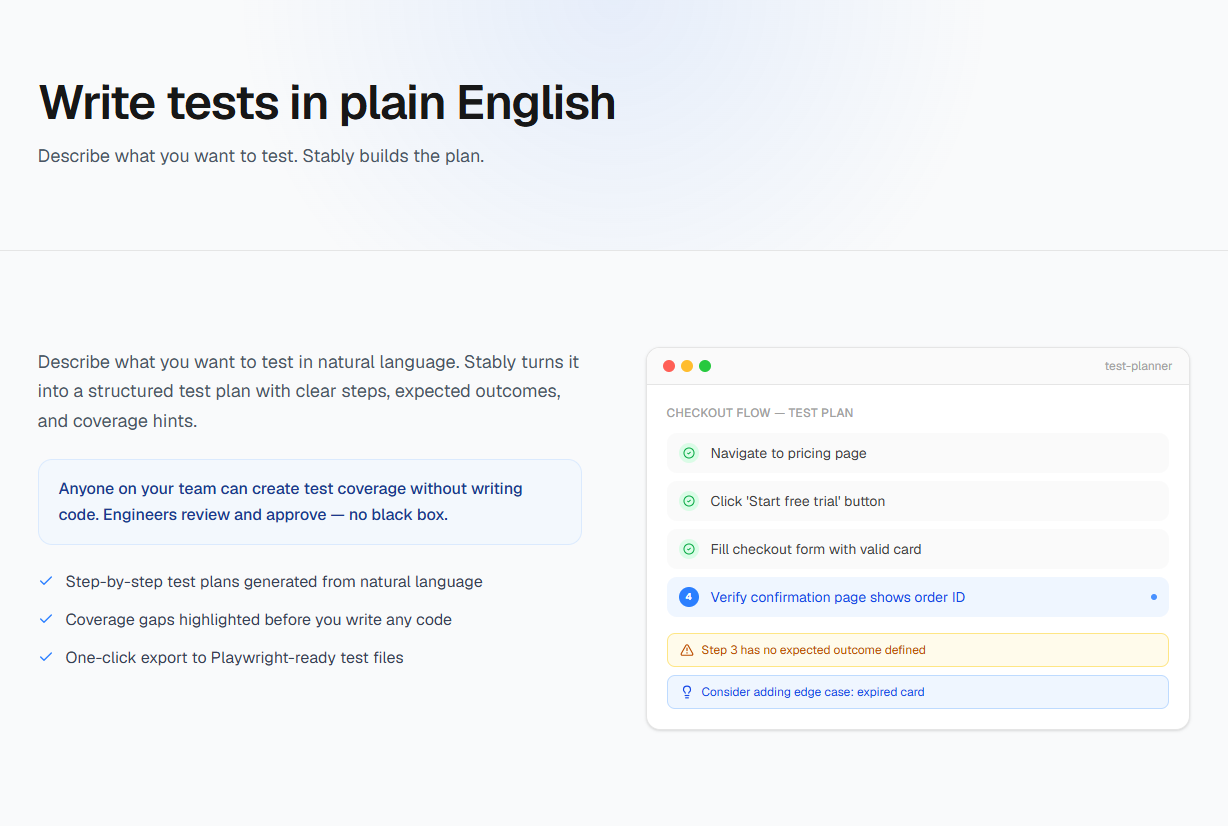Click the yellow minimize dot in test-planner window
1228x826 pixels.
point(687,366)
